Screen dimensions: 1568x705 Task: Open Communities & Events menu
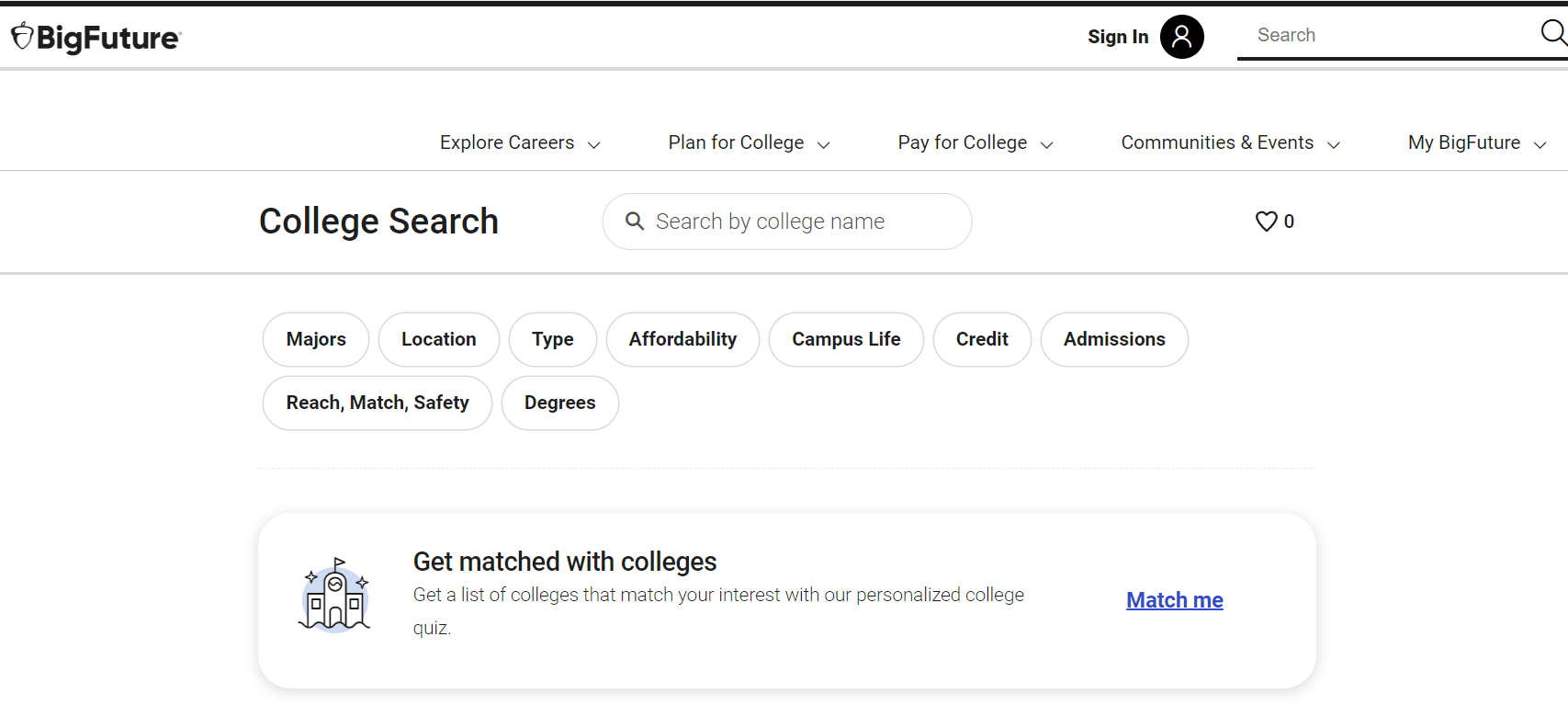click(x=1230, y=142)
